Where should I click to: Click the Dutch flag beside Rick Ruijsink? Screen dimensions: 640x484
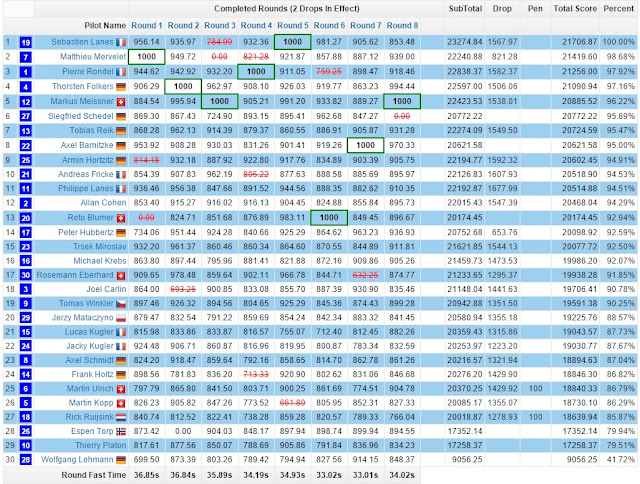pyautogui.click(x=121, y=417)
